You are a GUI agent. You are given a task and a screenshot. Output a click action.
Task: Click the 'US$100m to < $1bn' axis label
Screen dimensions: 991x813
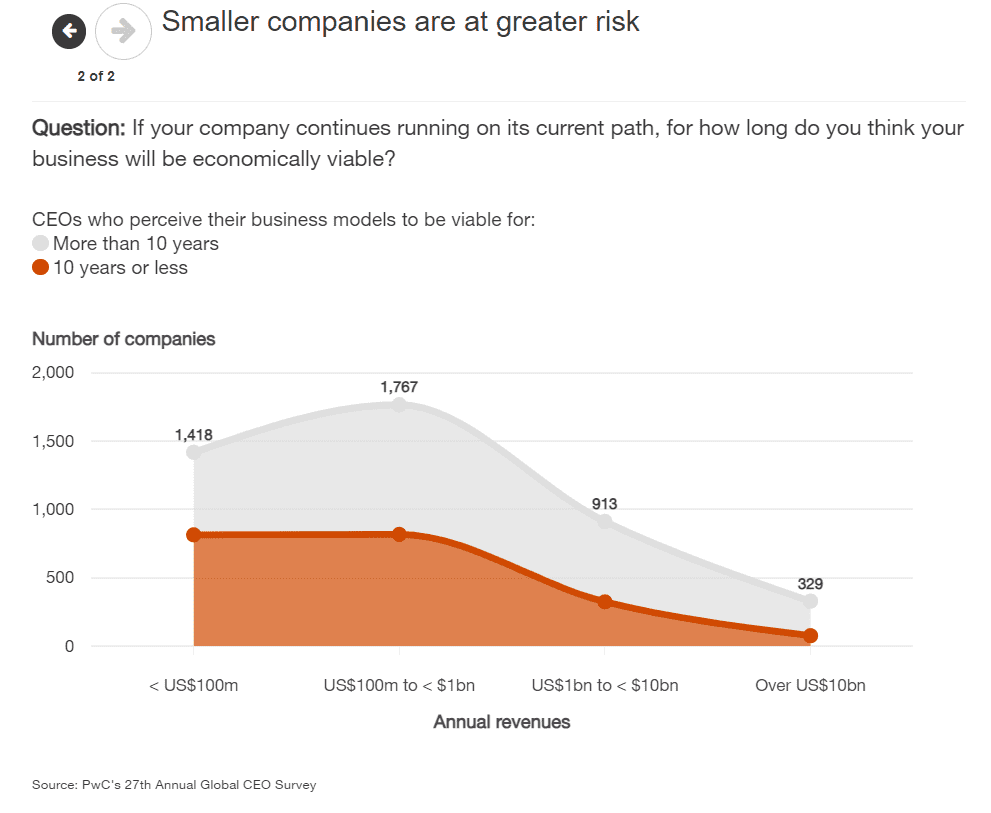399,686
